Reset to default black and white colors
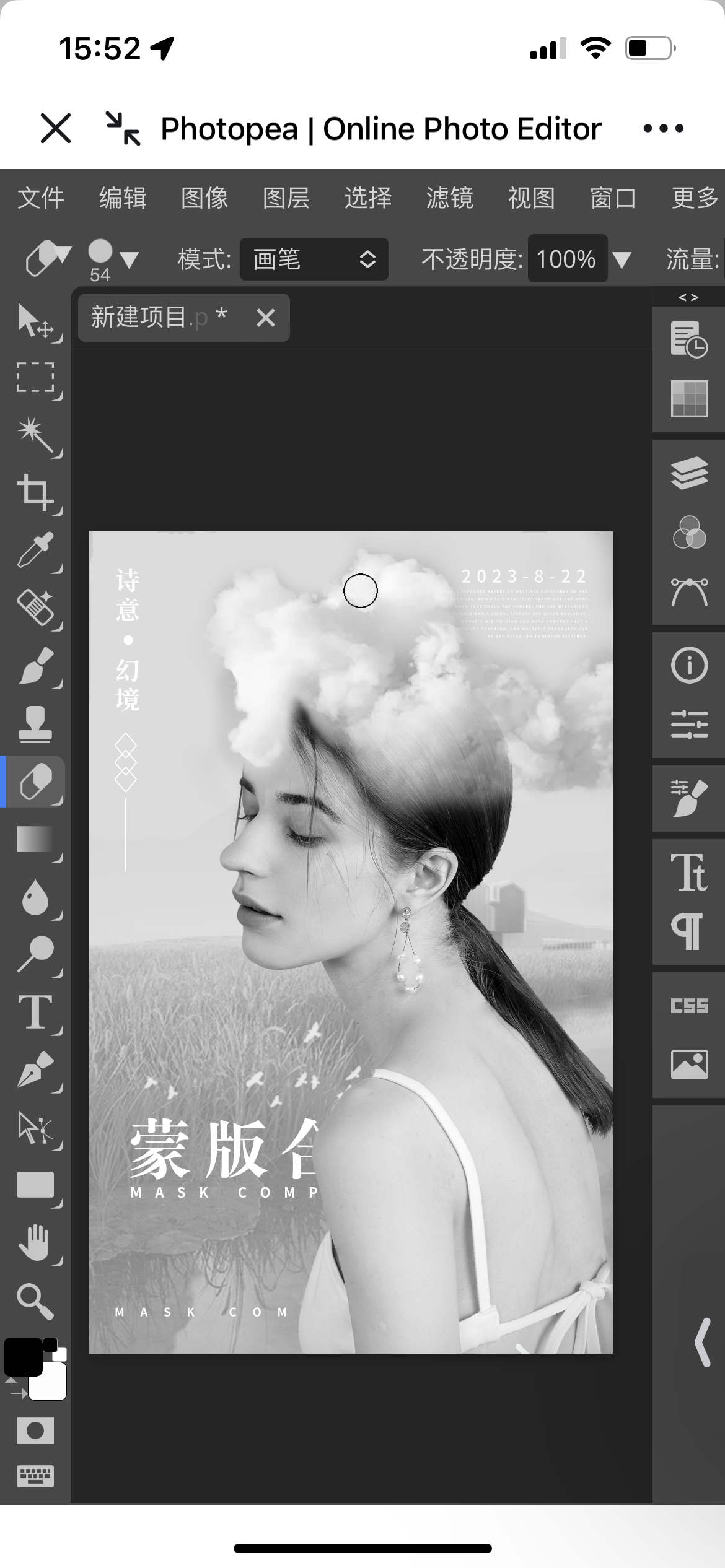 coord(55,1349)
